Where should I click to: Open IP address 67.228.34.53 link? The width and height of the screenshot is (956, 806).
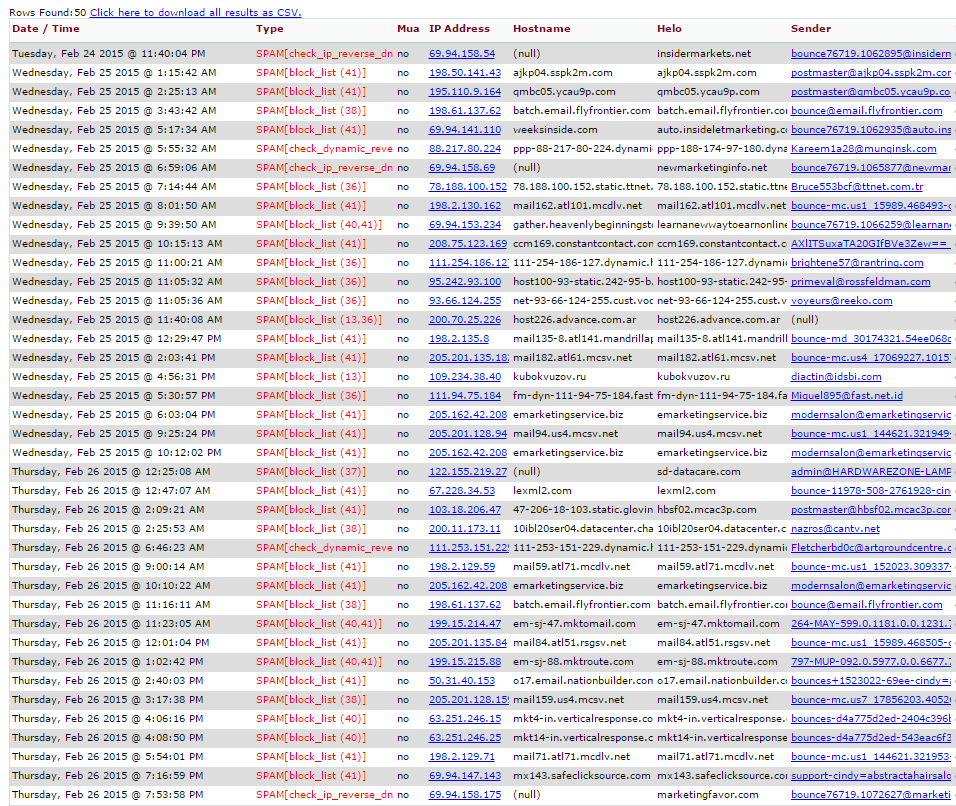point(461,491)
